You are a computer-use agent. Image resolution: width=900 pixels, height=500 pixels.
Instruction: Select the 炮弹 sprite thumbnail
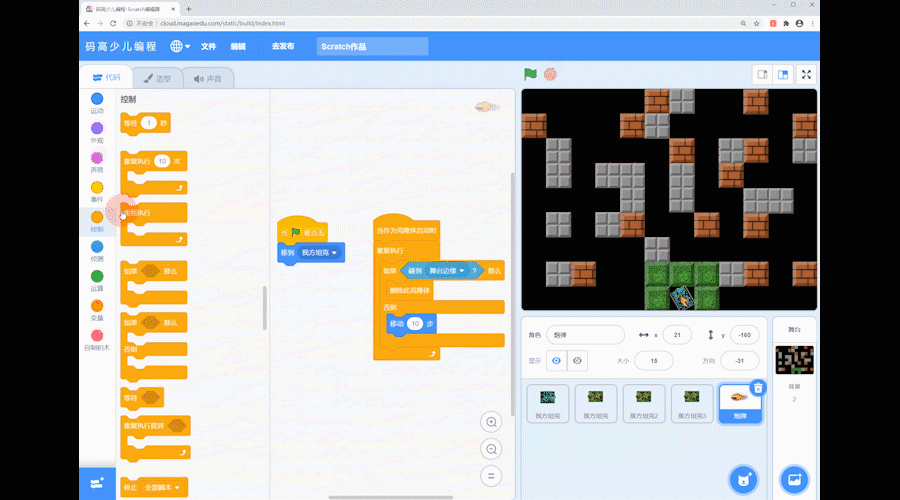740,405
